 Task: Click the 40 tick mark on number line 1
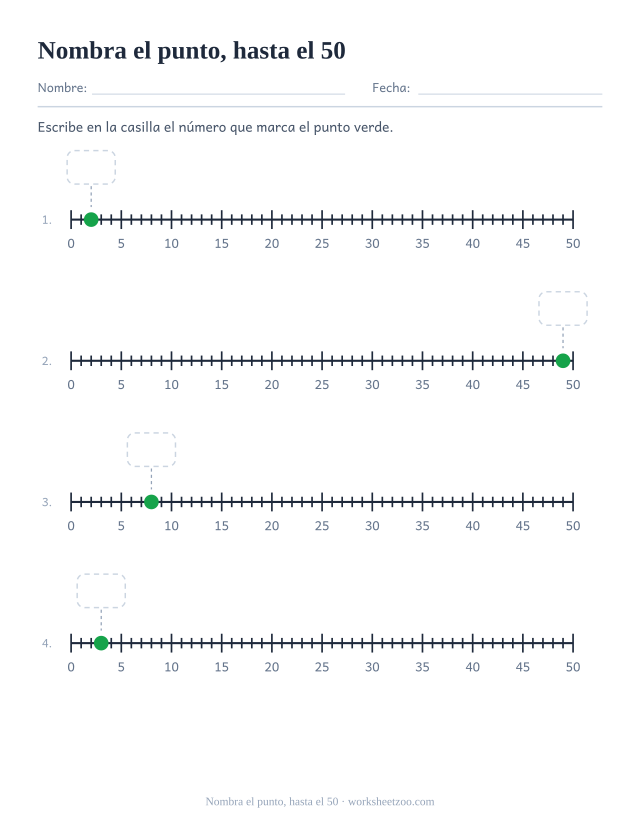[x=472, y=219]
